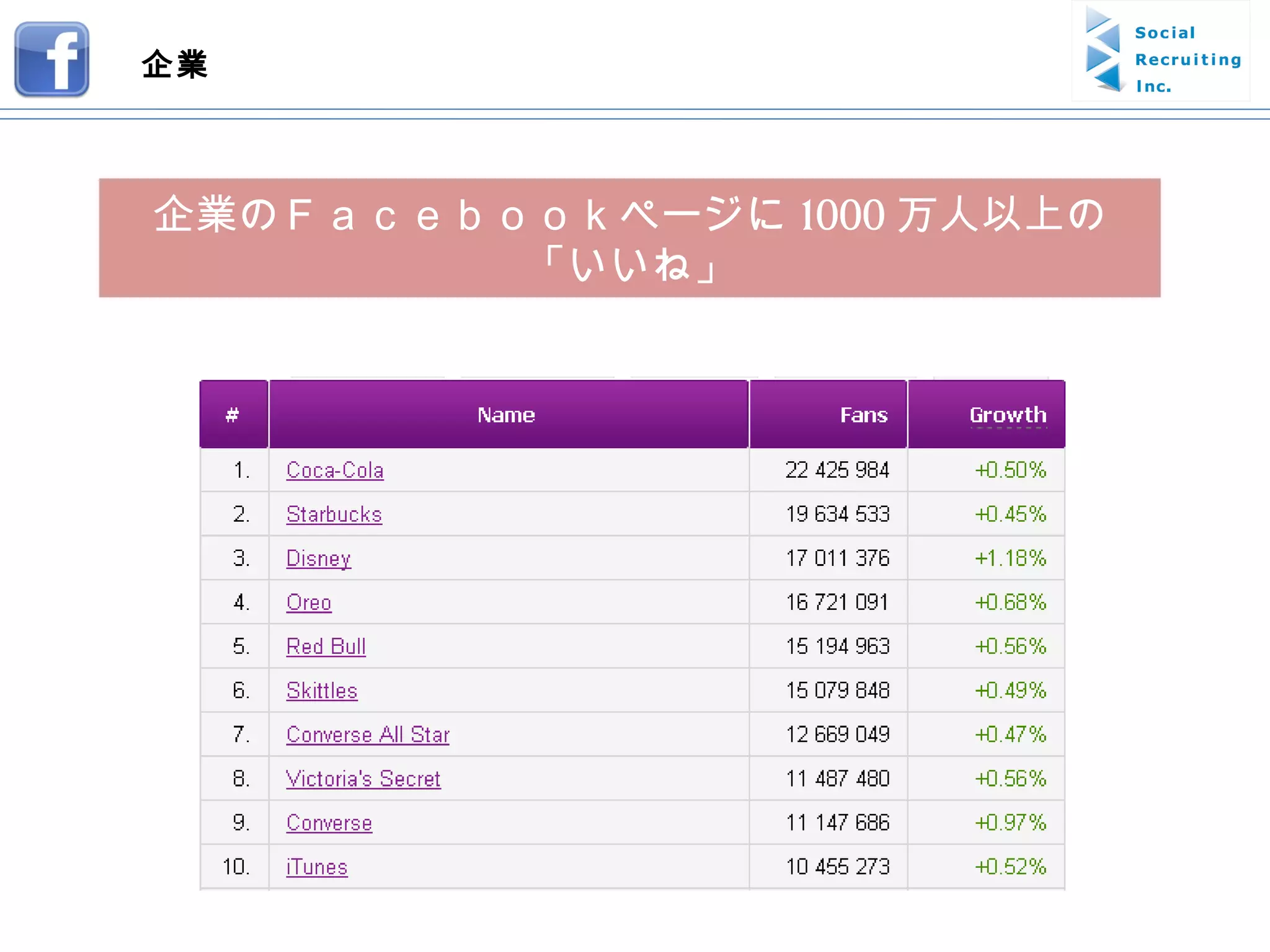Image resolution: width=1270 pixels, height=952 pixels.
Task: Click Coca-Cola's +0.50% growth value
Action: tap(1010, 470)
